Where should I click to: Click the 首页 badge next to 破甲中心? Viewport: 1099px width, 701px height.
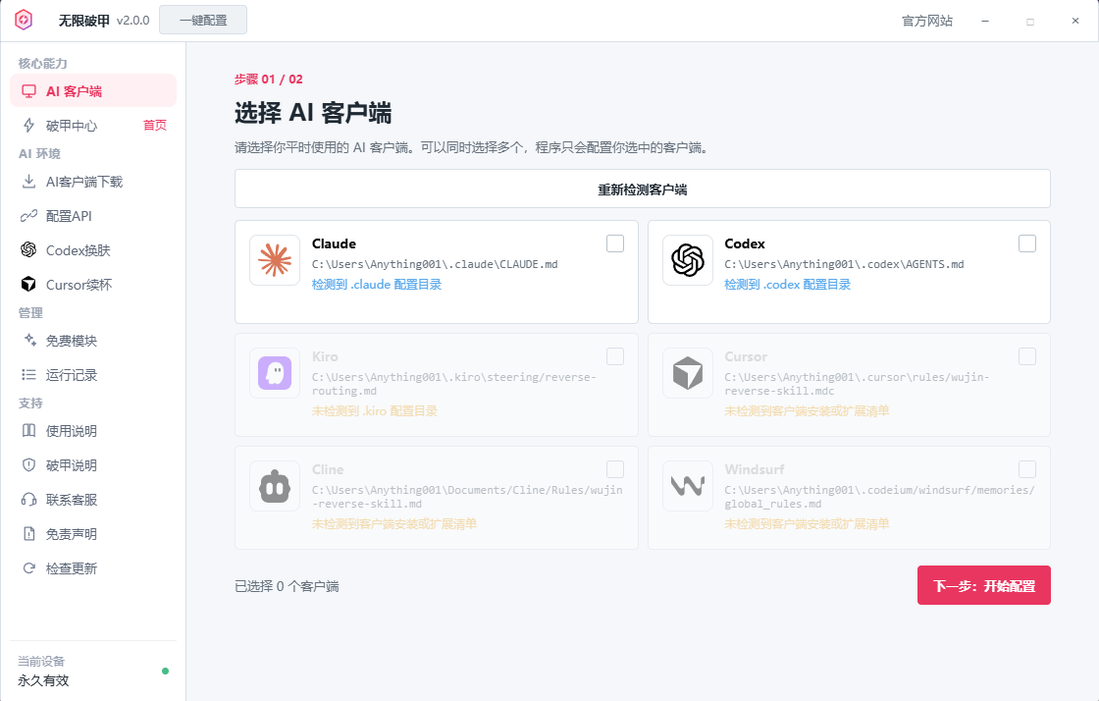coord(155,125)
